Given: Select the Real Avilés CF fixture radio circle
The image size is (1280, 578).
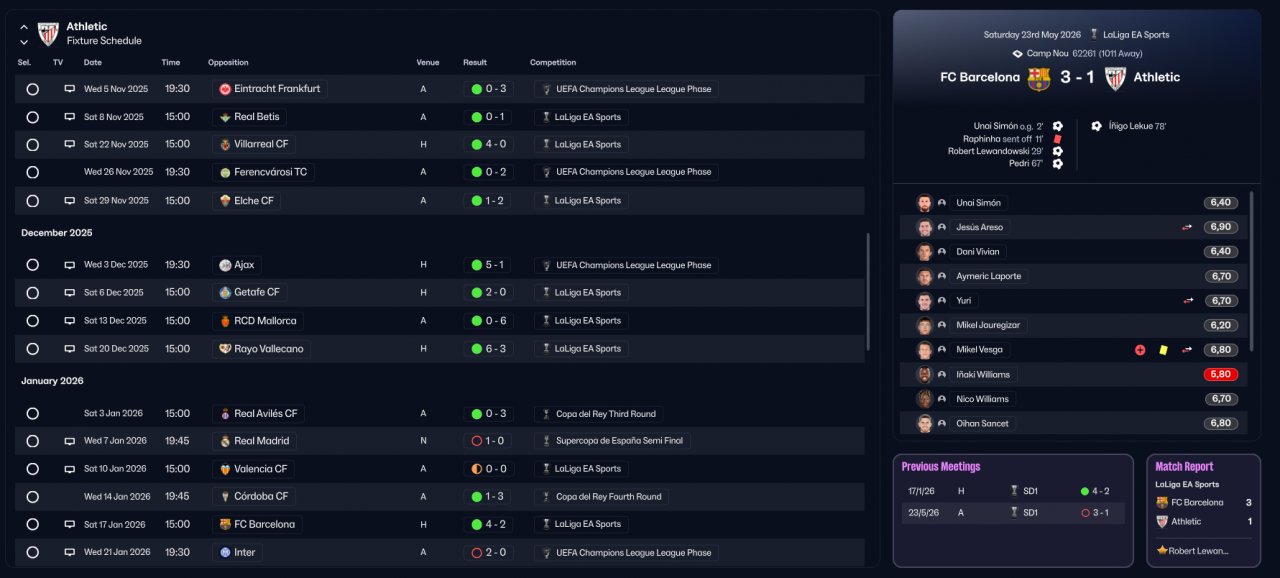Looking at the screenshot, I should click(32, 414).
